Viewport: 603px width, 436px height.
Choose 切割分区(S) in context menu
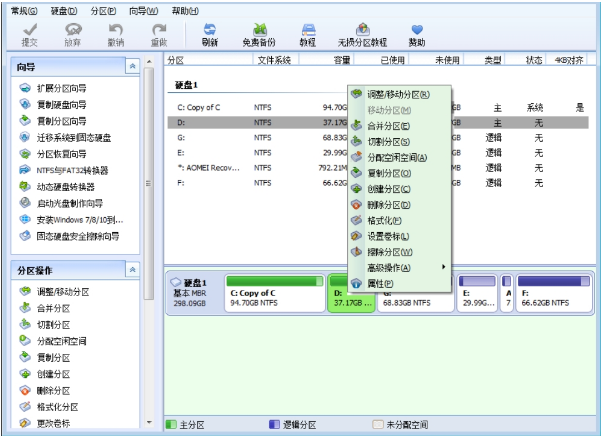pyautogui.click(x=399, y=141)
